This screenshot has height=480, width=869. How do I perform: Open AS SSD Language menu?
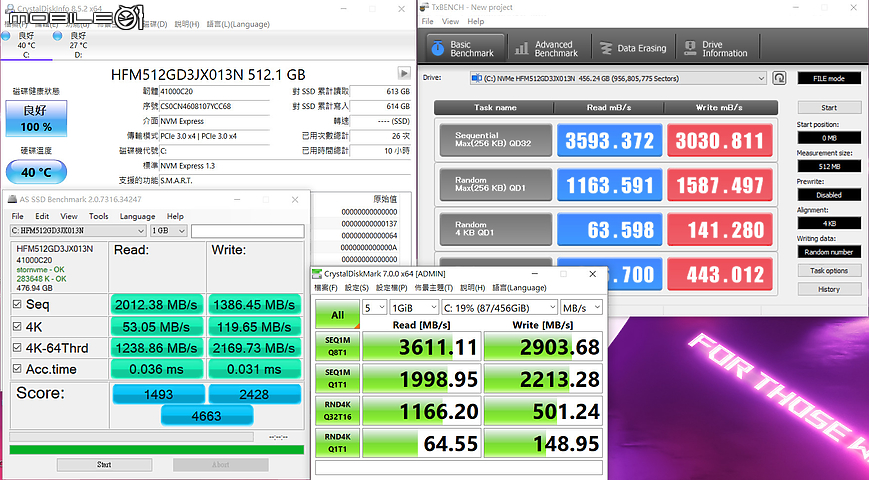click(137, 216)
